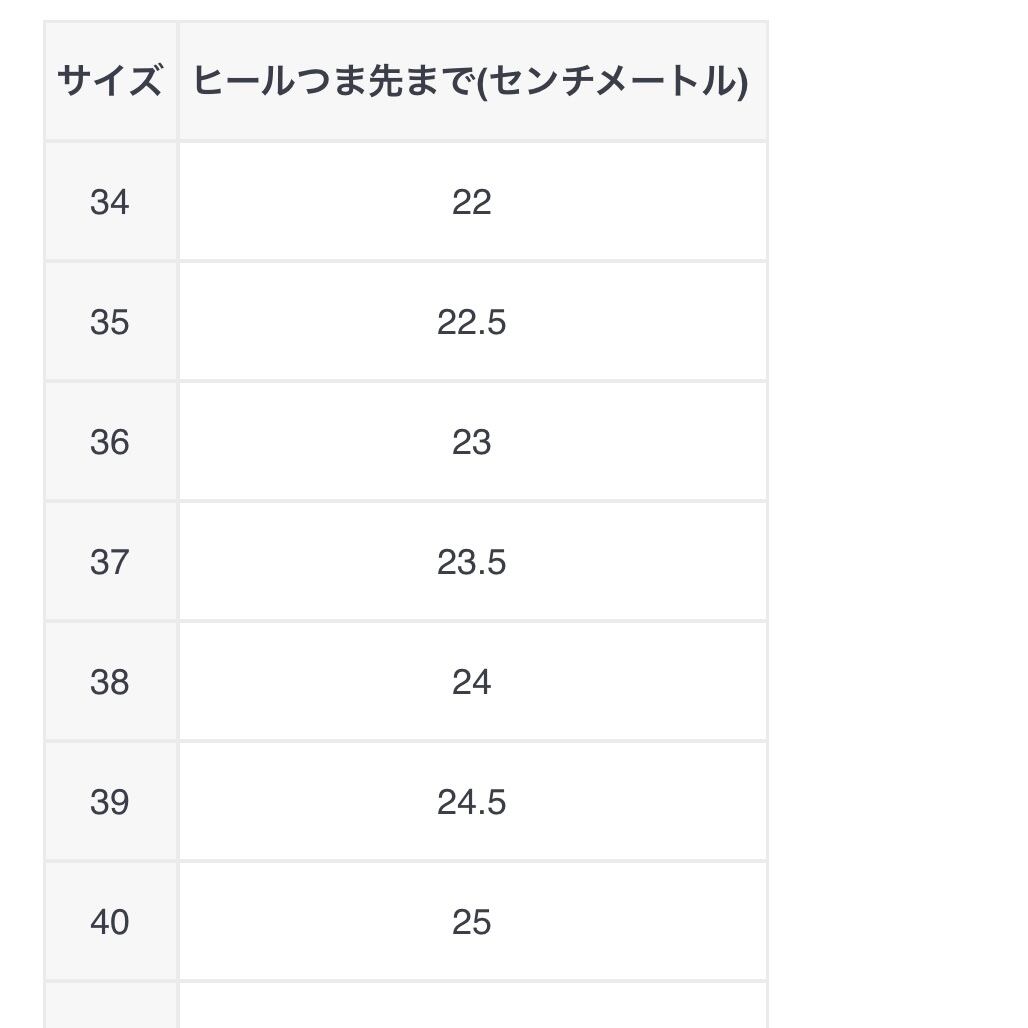Click the 24.5 centimeter value

coord(471,802)
